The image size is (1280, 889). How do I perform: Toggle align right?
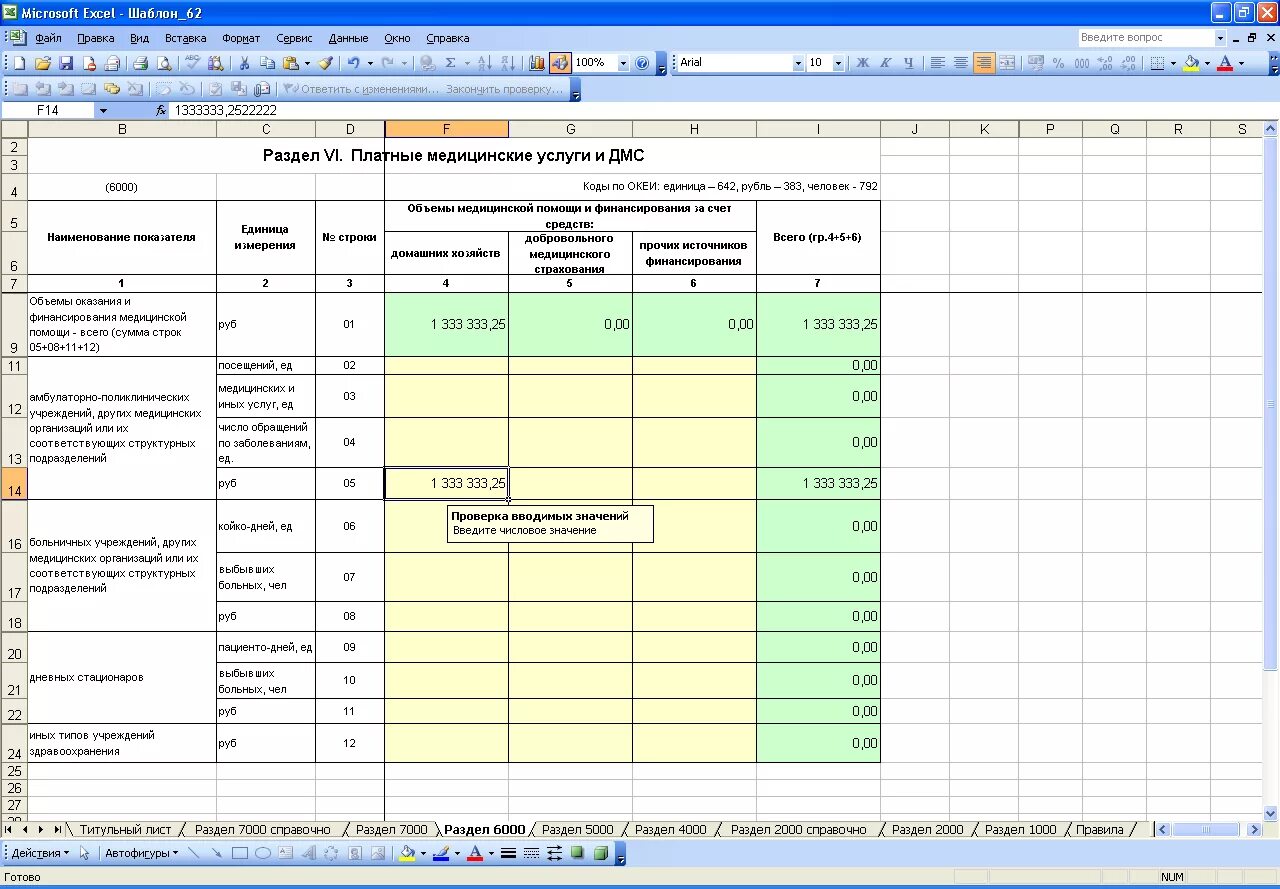[984, 63]
